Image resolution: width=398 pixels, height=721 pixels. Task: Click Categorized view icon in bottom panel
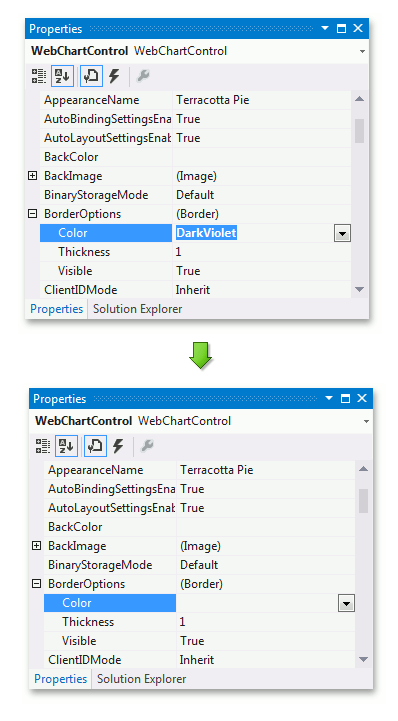click(x=43, y=446)
